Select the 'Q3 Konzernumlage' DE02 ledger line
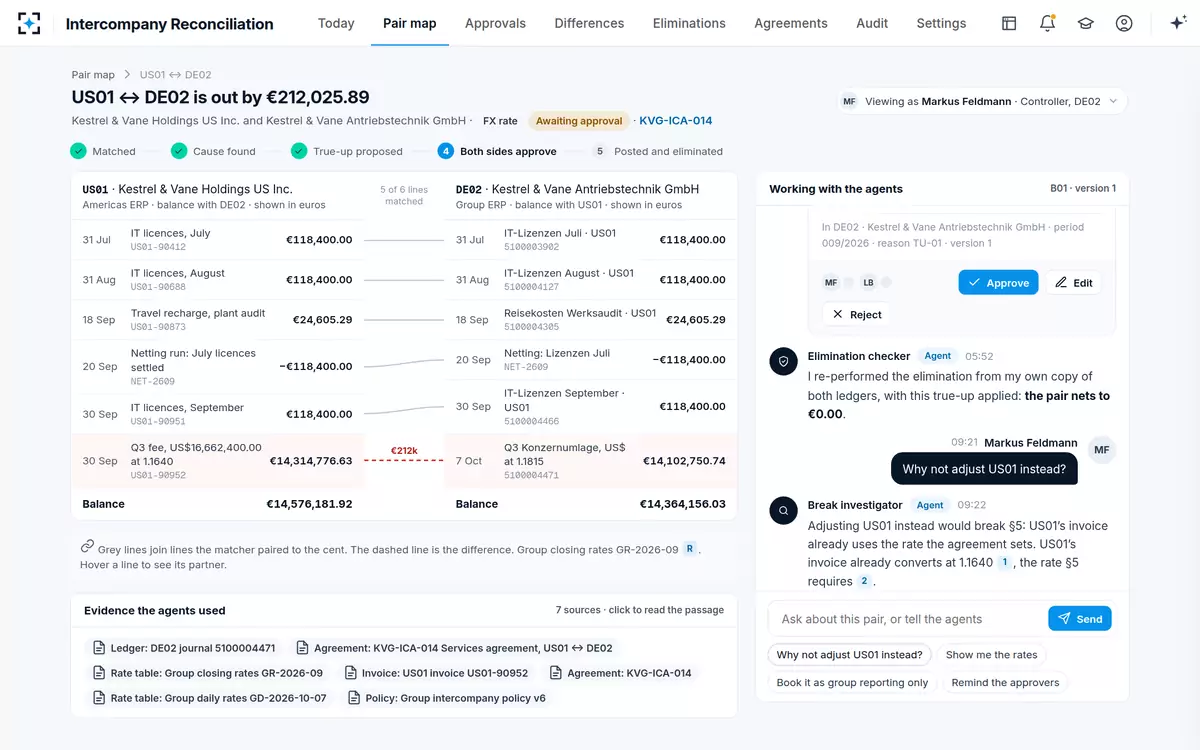This screenshot has height=750, width=1200. point(590,461)
